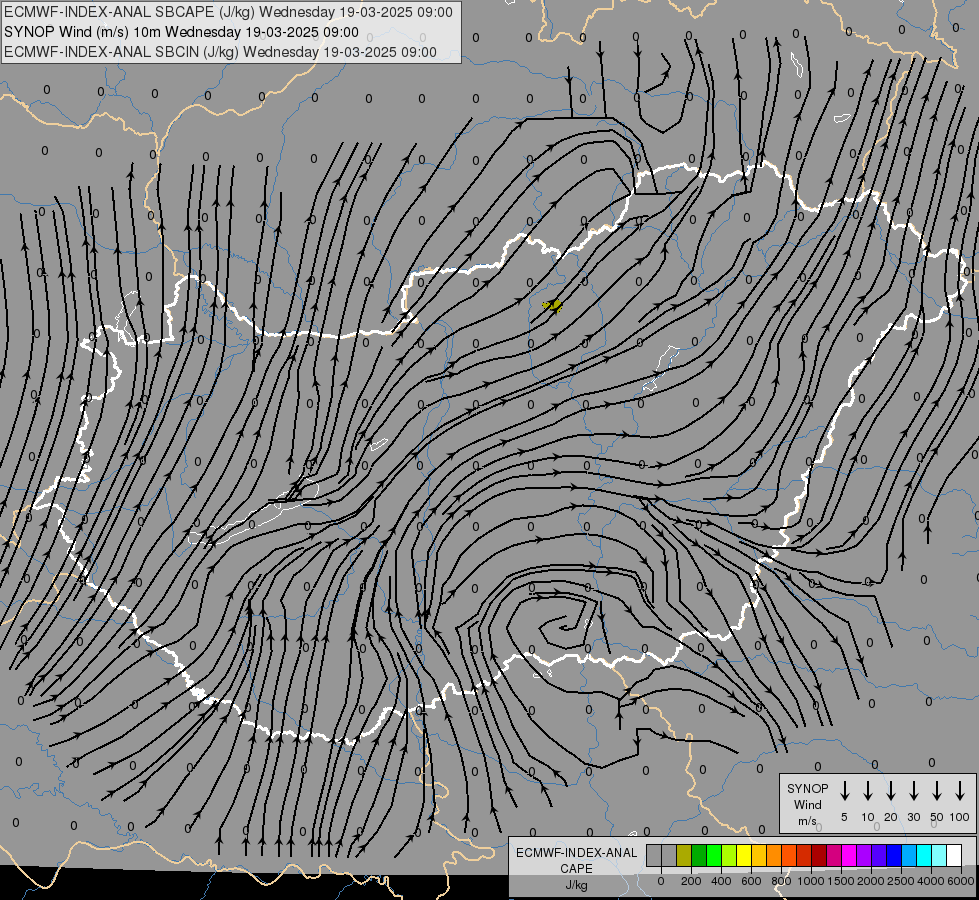Click the 1000 value on CAPE scale
The image size is (979, 900).
coord(811,881)
